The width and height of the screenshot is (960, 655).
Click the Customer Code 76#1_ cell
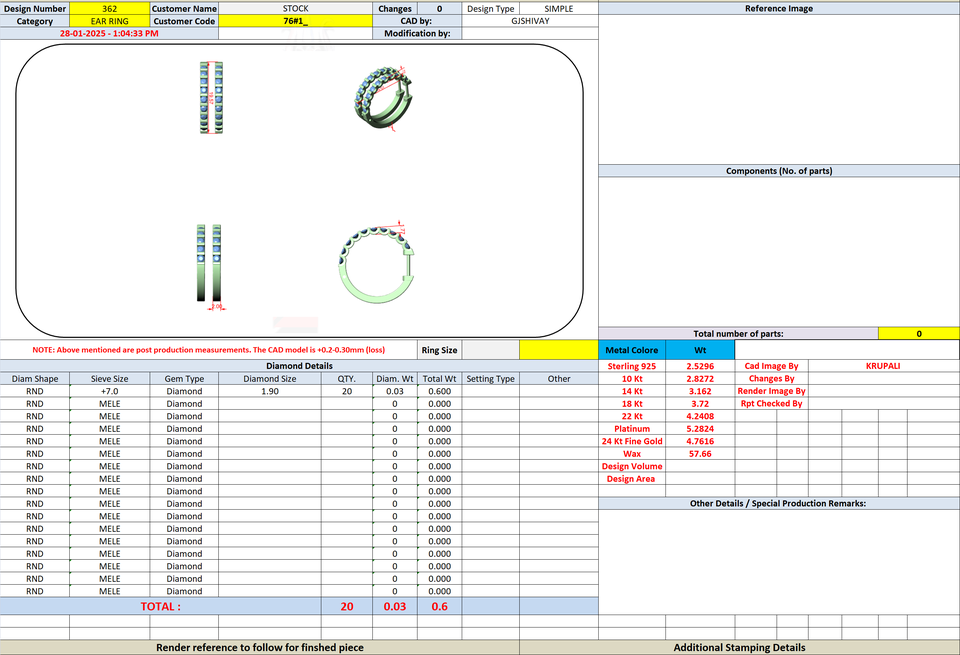coord(295,21)
